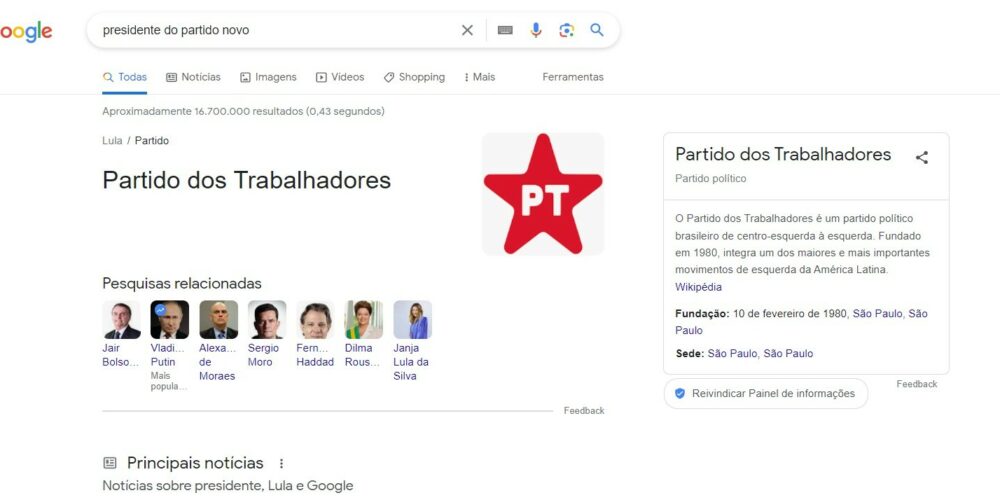Image resolution: width=1000 pixels, height=500 pixels.
Task: Clear the search box with the X icon
Action: pos(467,30)
